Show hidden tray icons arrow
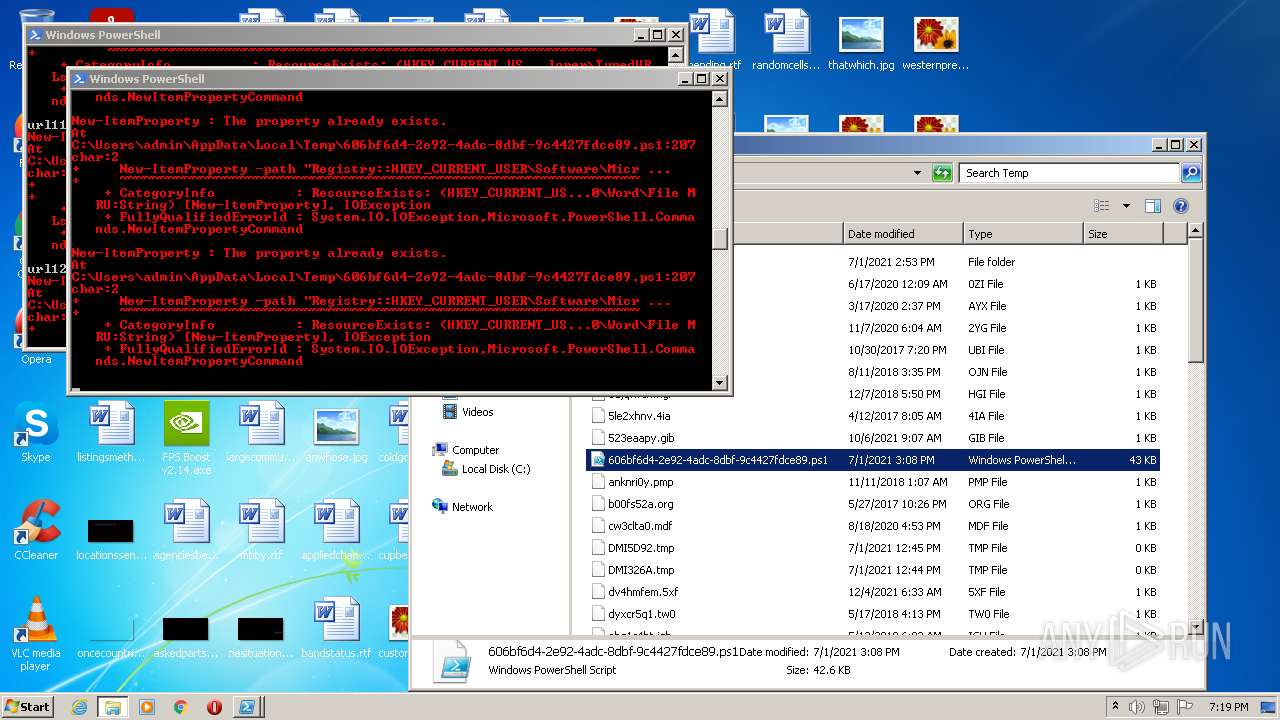 coord(1115,706)
